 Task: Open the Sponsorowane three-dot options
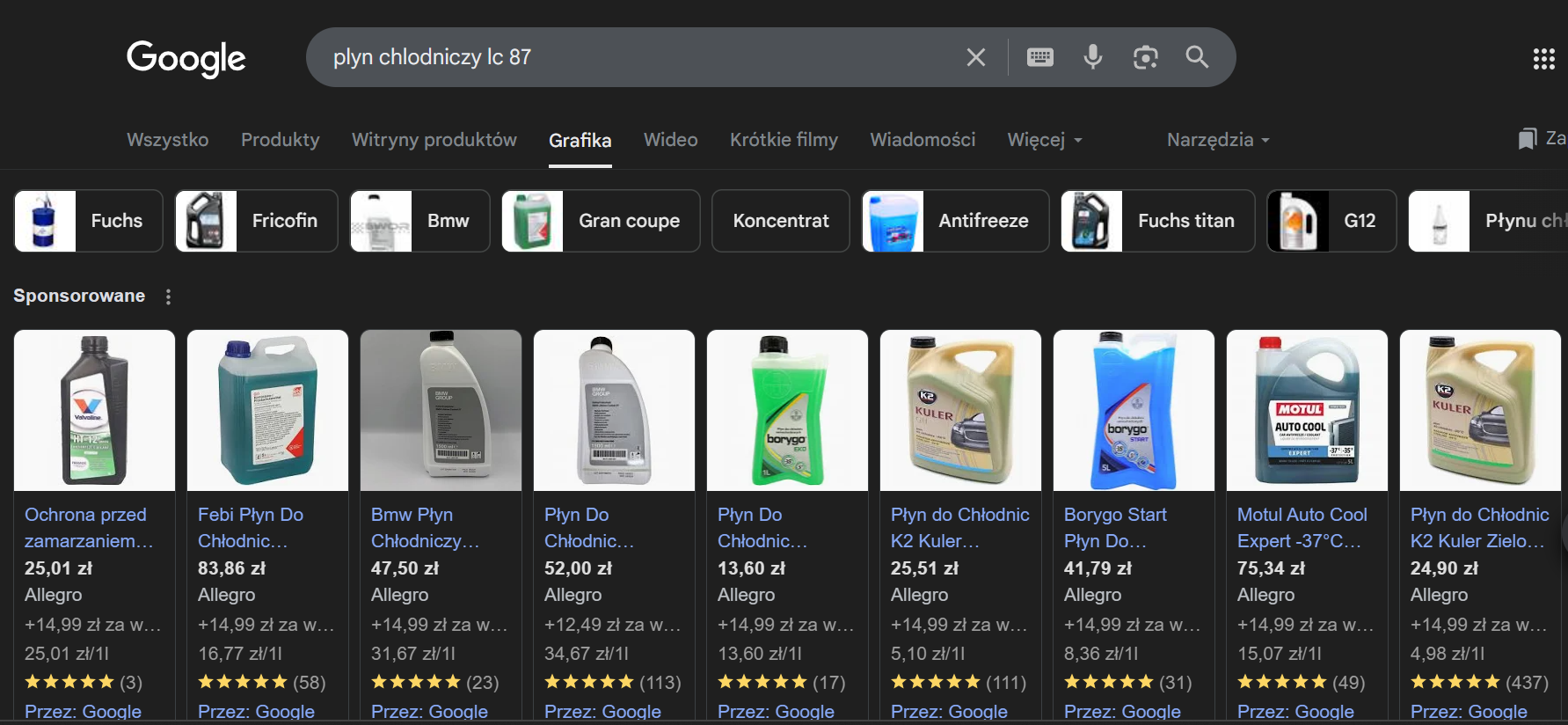pos(168,297)
